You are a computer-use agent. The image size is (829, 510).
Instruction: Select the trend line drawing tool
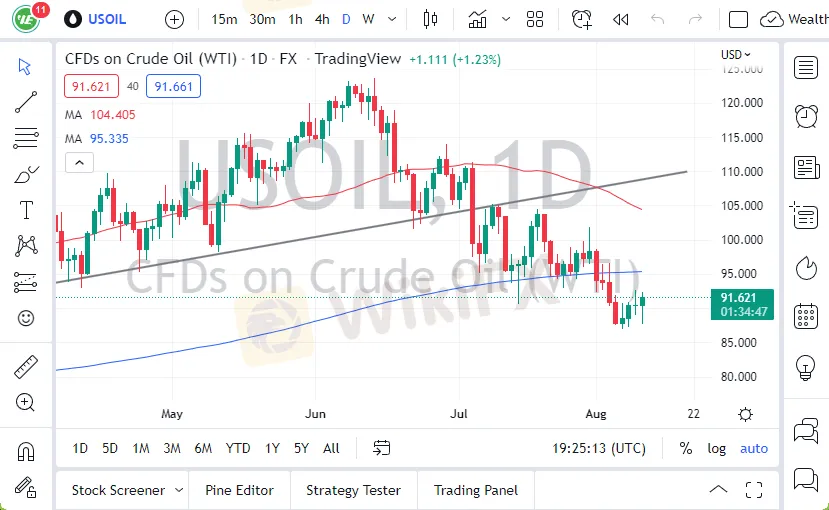coord(26,101)
